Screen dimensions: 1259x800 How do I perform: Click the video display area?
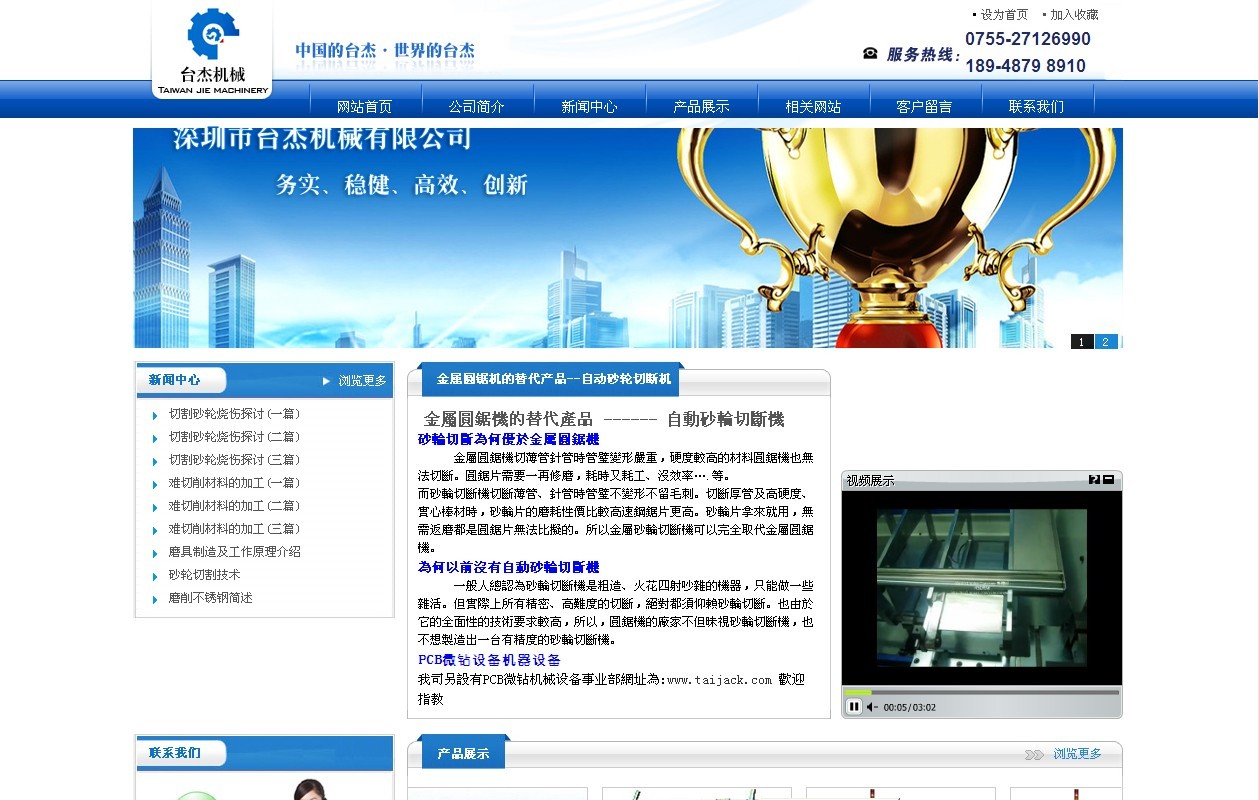(x=981, y=587)
